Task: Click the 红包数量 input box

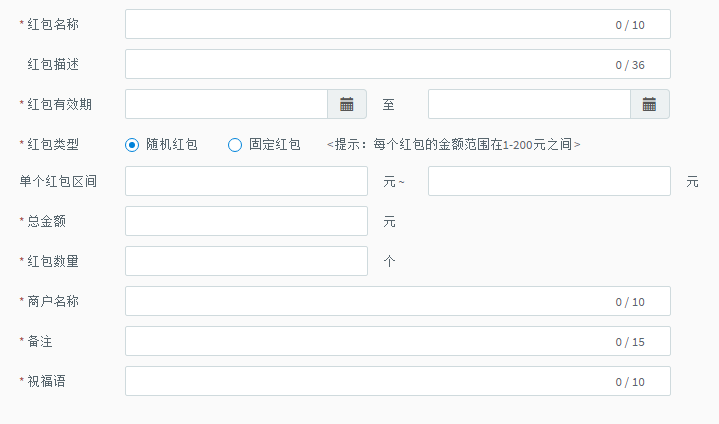Action: coord(246,261)
